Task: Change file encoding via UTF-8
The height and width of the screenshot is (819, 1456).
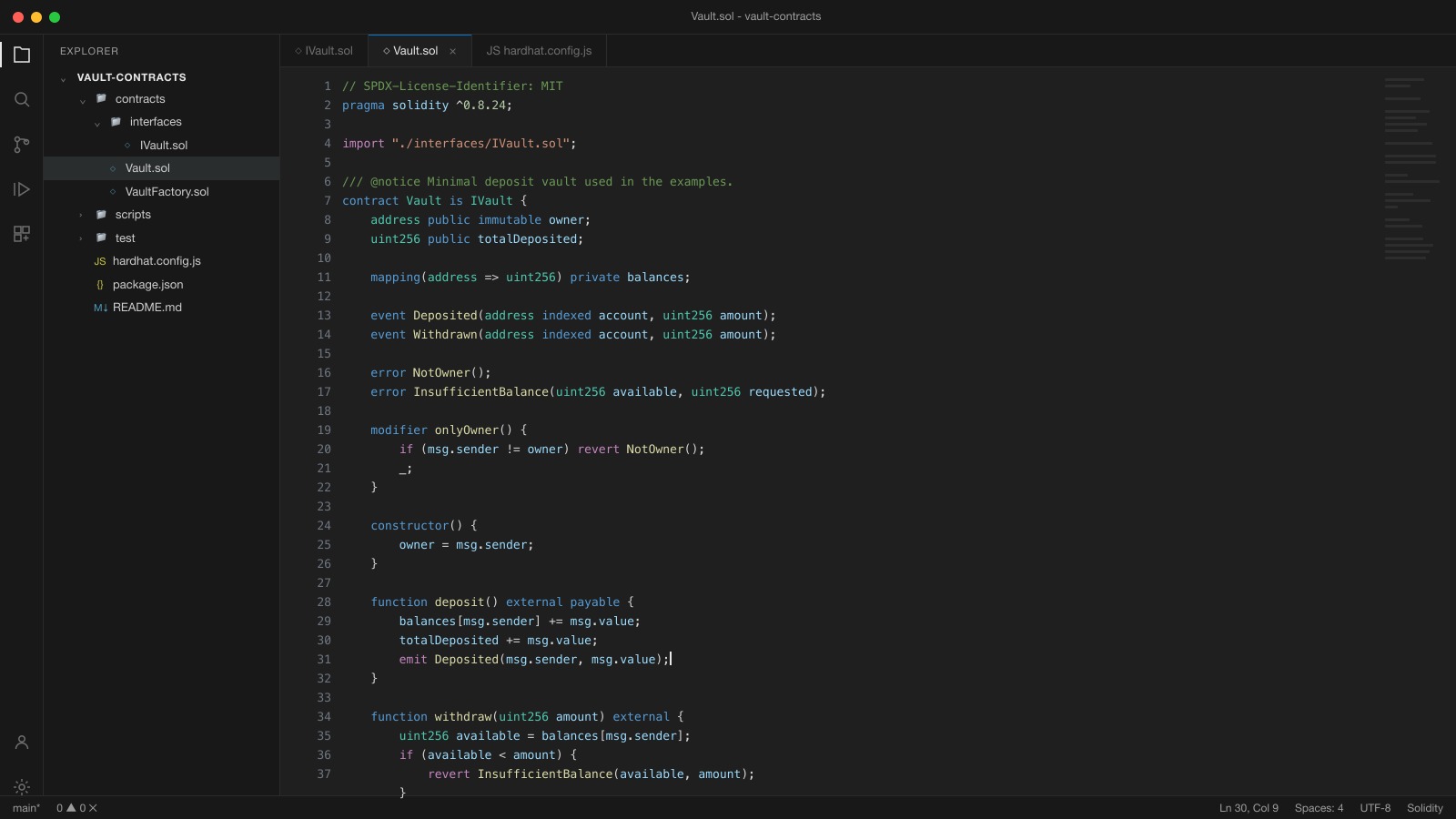Action: pyautogui.click(x=1375, y=808)
